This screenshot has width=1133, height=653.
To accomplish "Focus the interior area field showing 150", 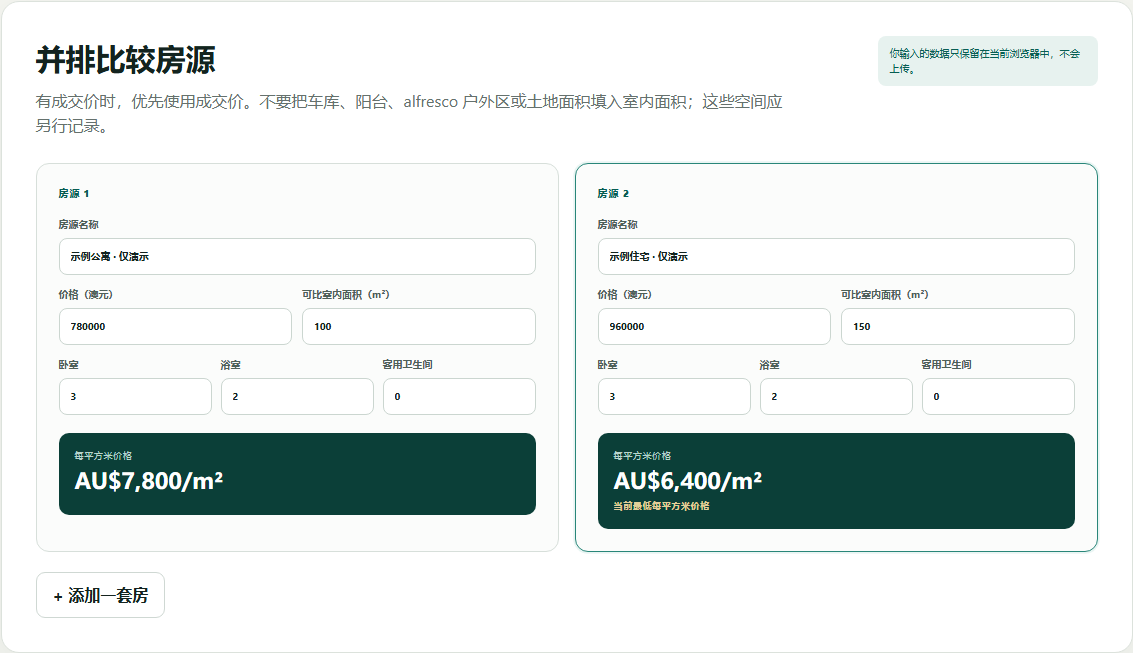I will point(957,326).
